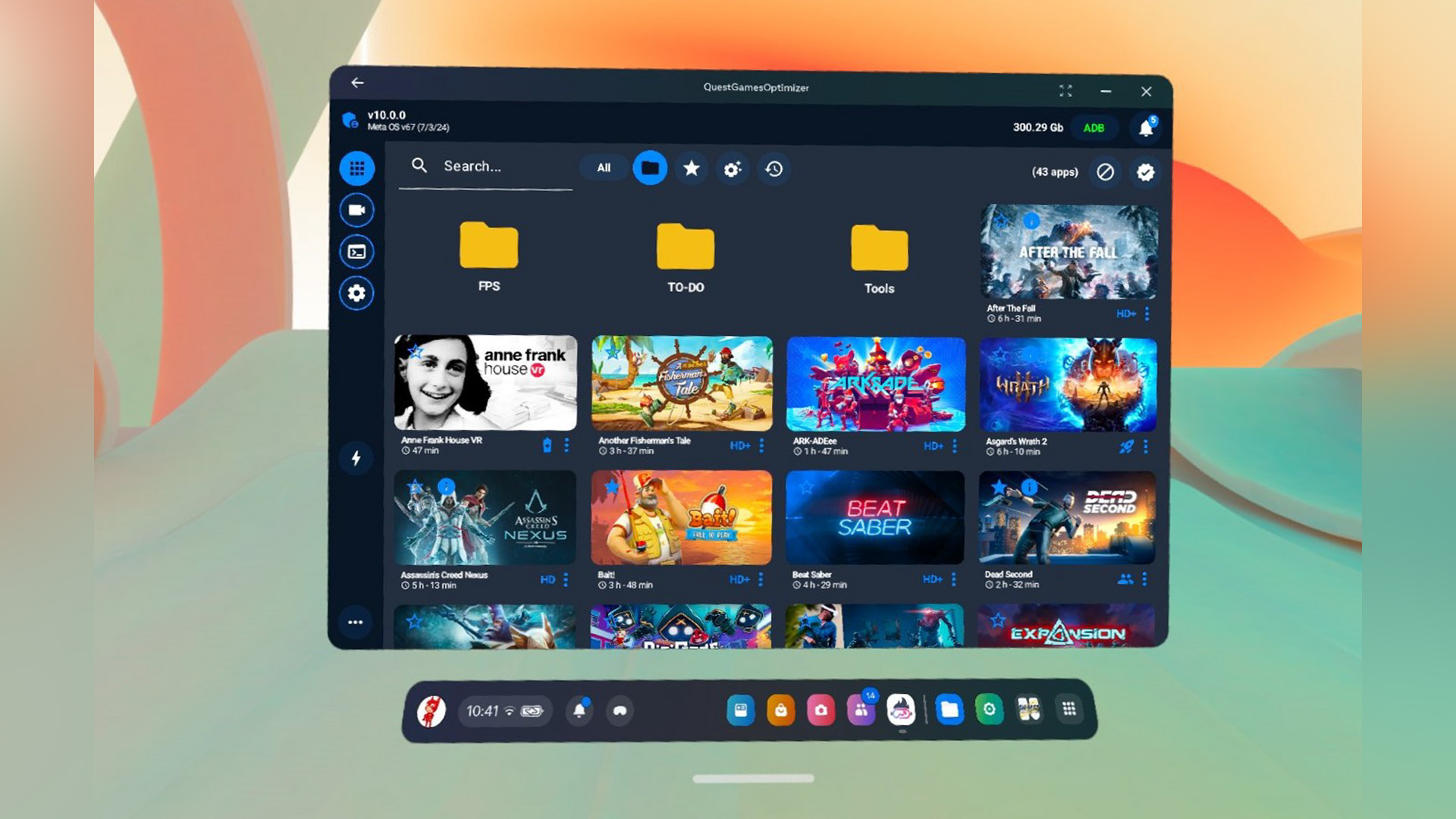Open the terminal panel from the left sidebar
The image size is (1456, 819).
356,252
